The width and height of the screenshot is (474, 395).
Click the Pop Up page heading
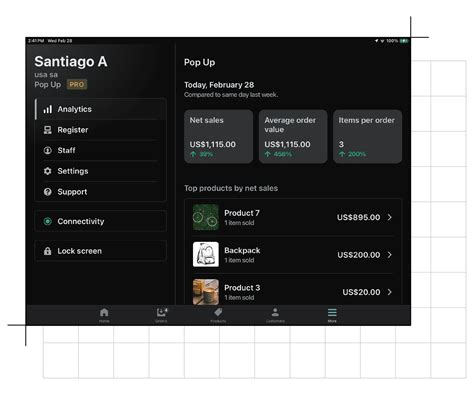coord(199,62)
